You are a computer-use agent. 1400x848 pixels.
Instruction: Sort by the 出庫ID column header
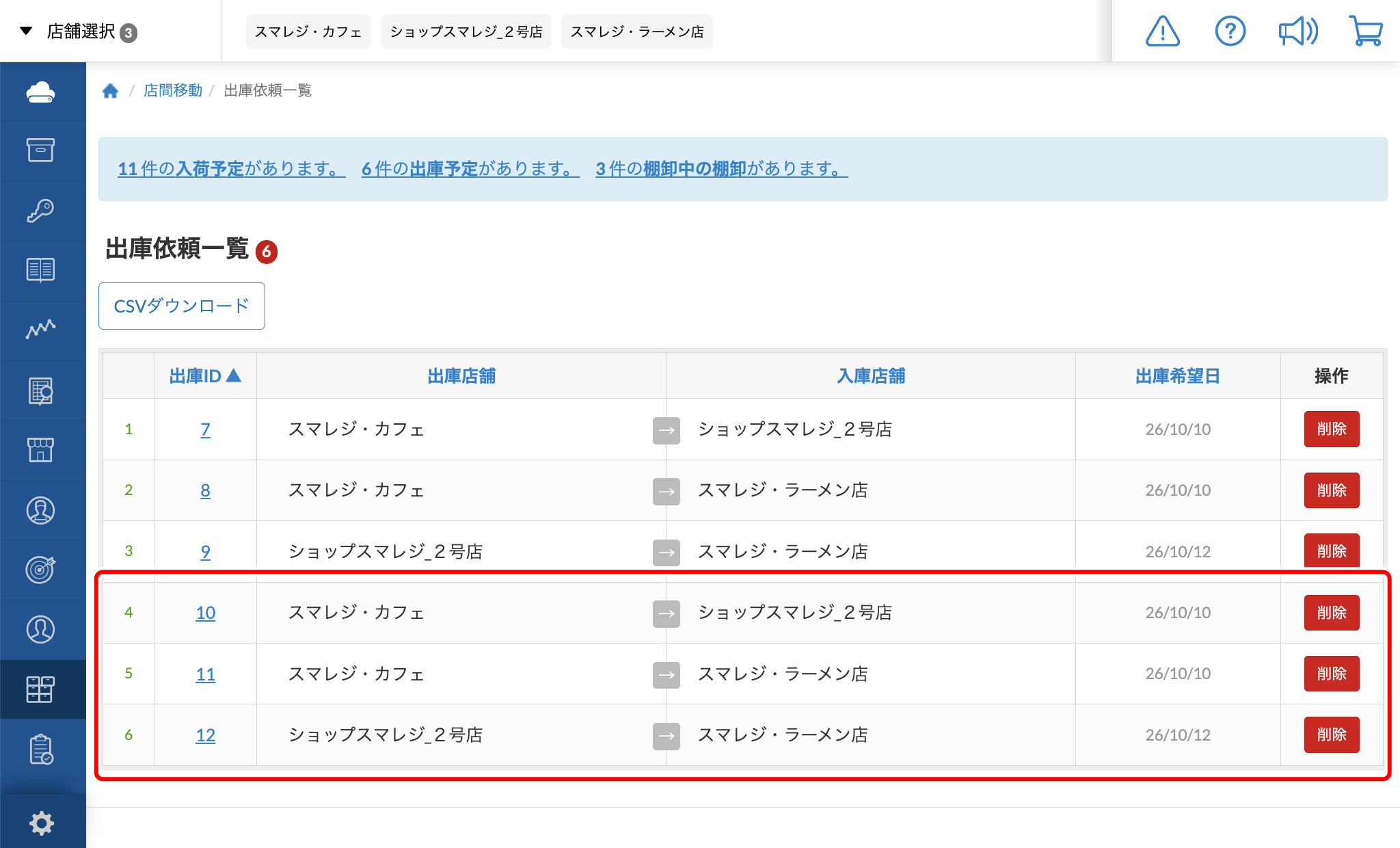205,375
